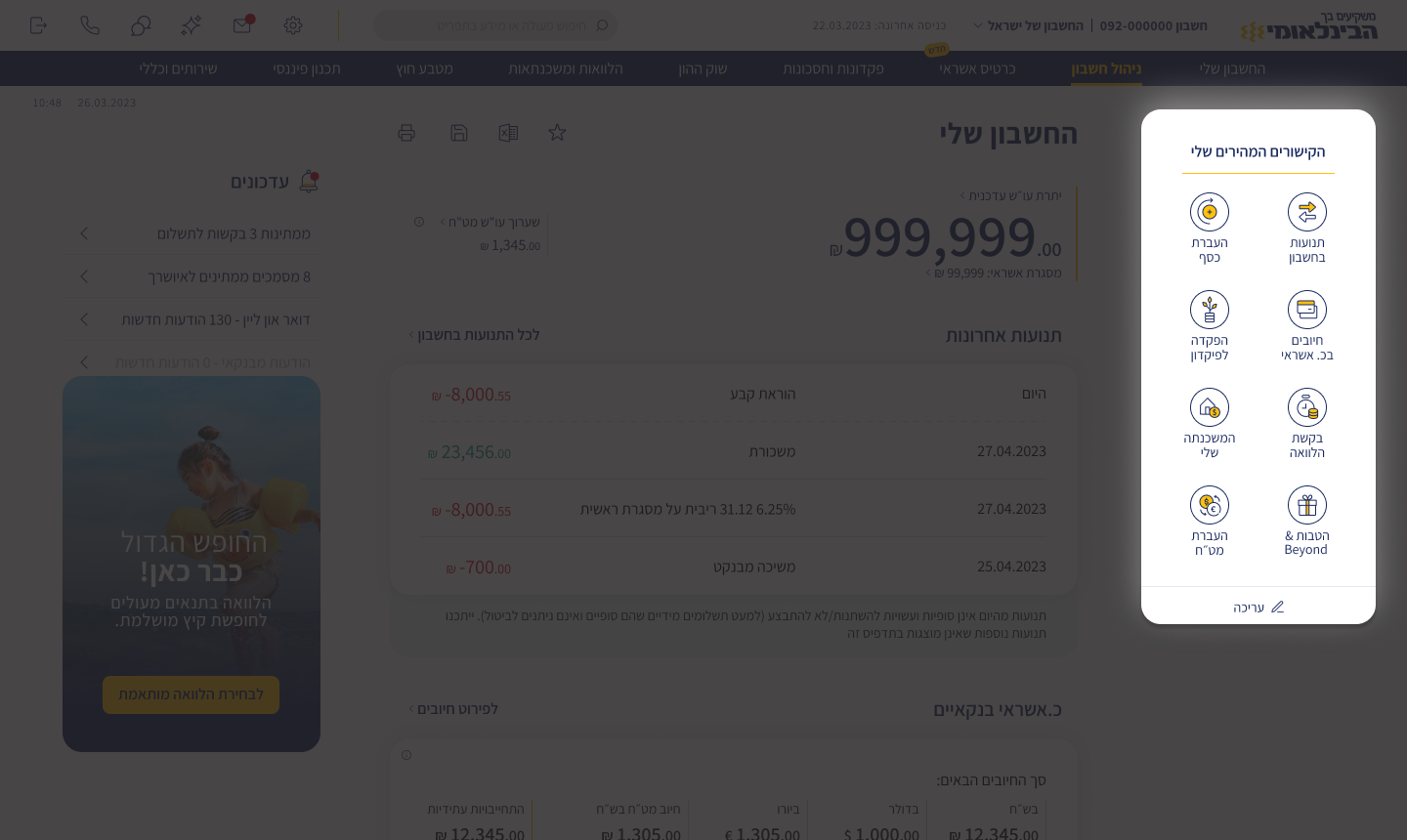
Task: Print the account page using printer icon
Action: coord(406,133)
